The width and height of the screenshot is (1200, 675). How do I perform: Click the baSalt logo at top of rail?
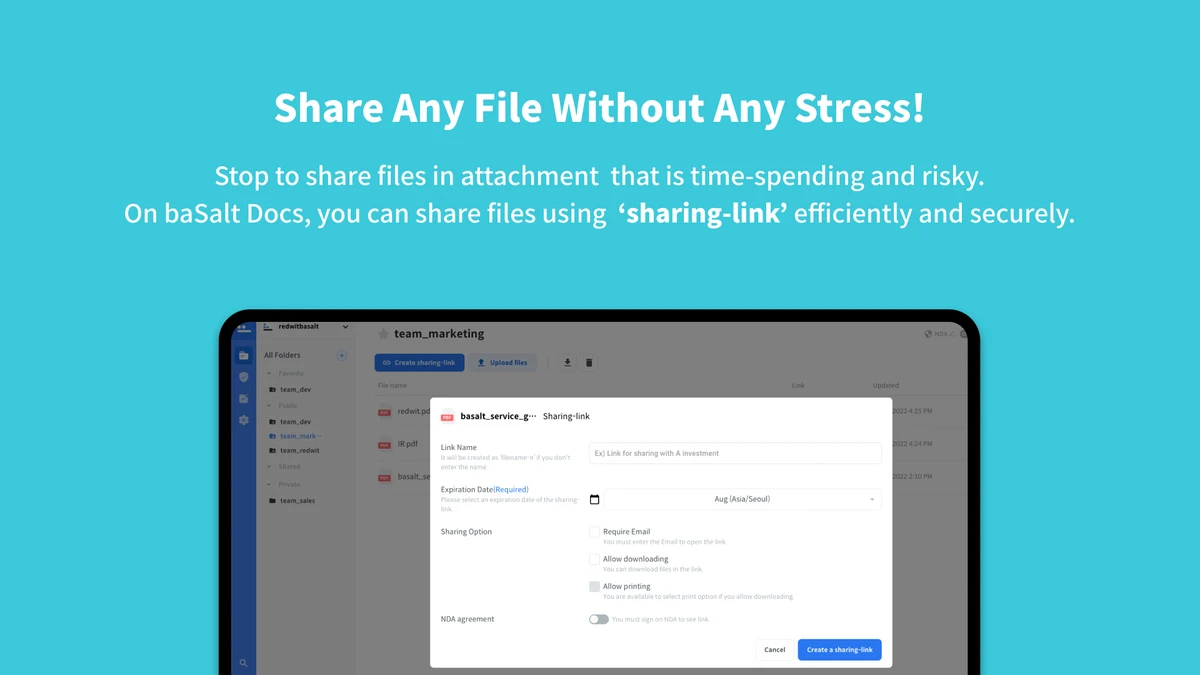point(242,327)
